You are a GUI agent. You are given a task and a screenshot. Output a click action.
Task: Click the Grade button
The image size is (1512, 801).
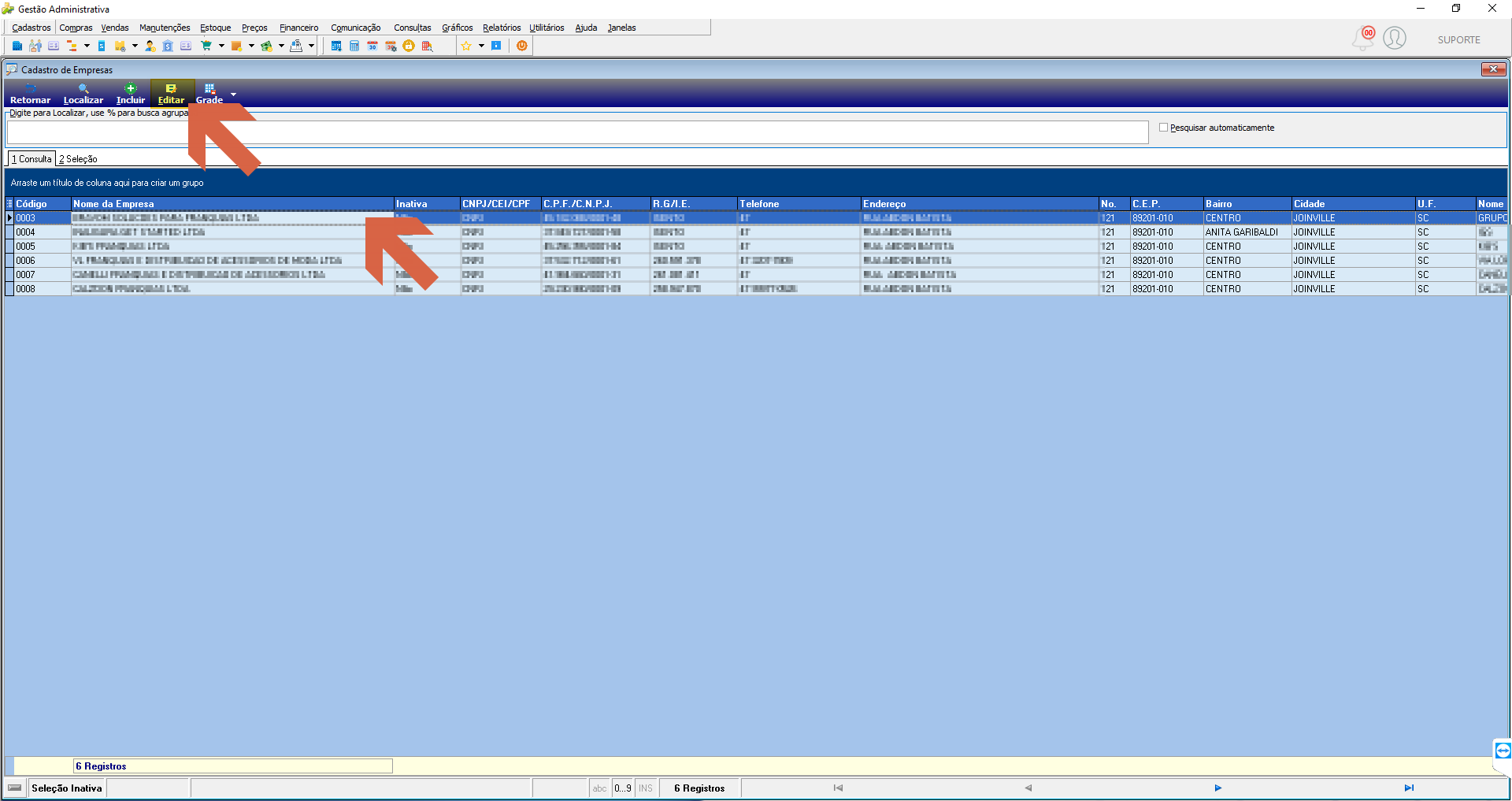(x=209, y=94)
